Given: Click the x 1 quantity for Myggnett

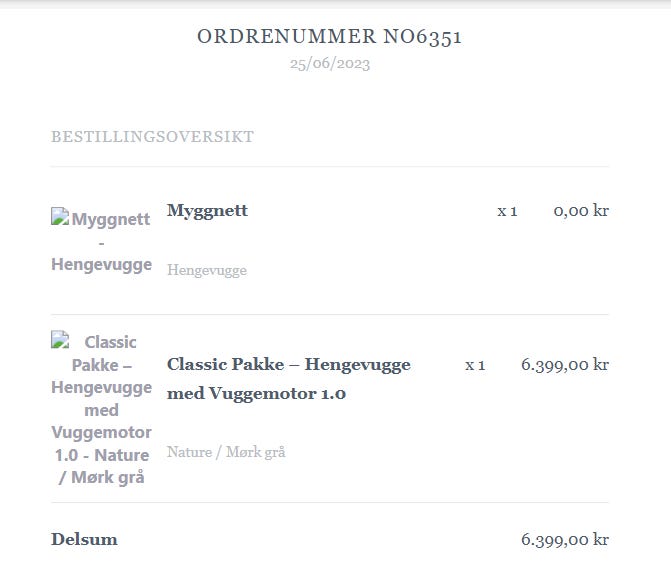Looking at the screenshot, I should 507,211.
